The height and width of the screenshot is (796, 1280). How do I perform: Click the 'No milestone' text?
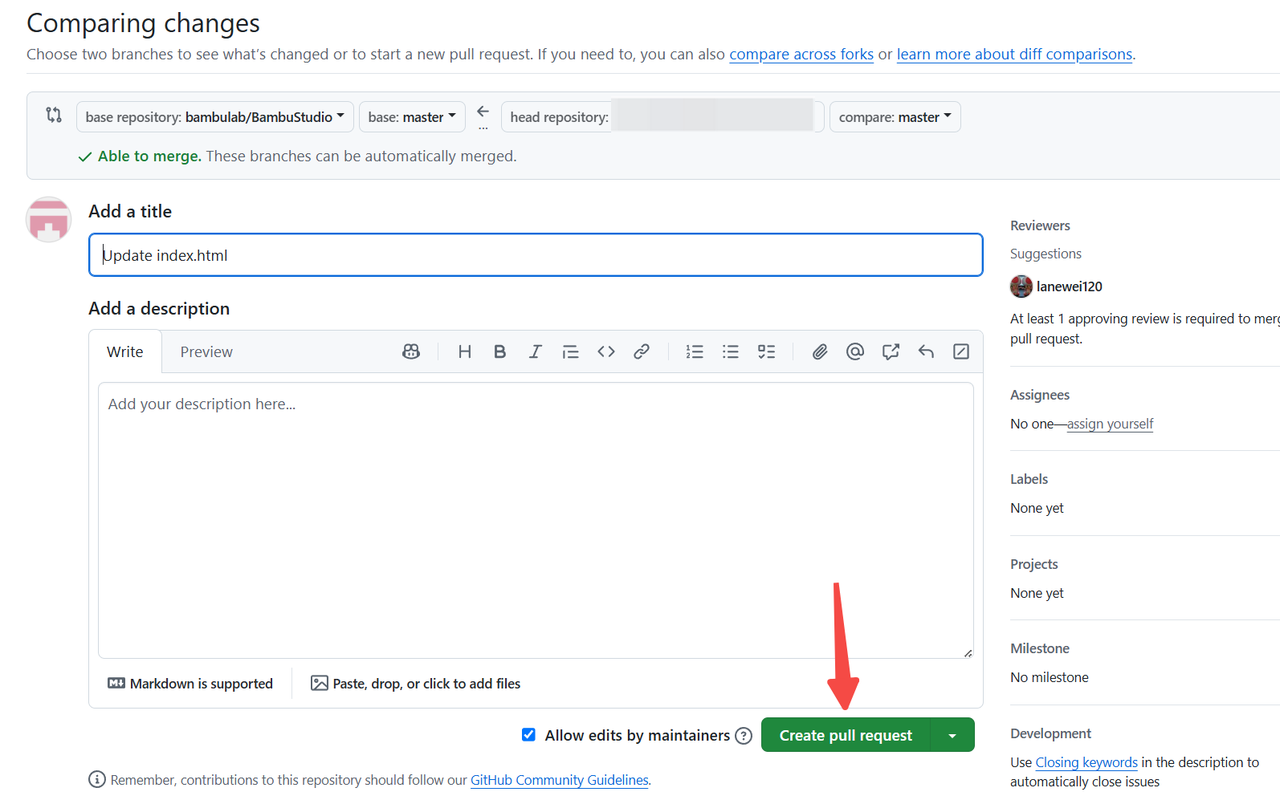click(1049, 677)
